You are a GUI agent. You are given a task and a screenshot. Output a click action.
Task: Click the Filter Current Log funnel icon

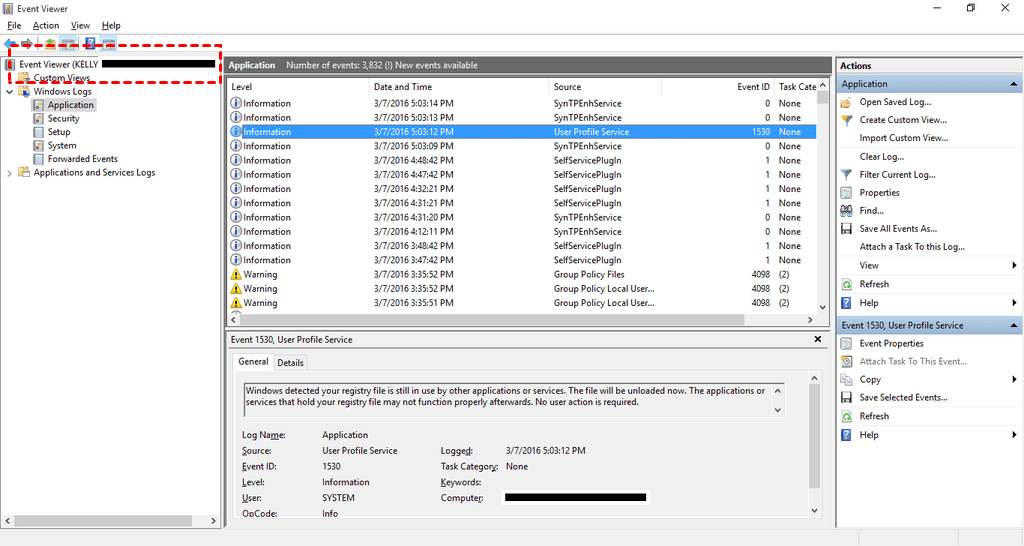(847, 175)
